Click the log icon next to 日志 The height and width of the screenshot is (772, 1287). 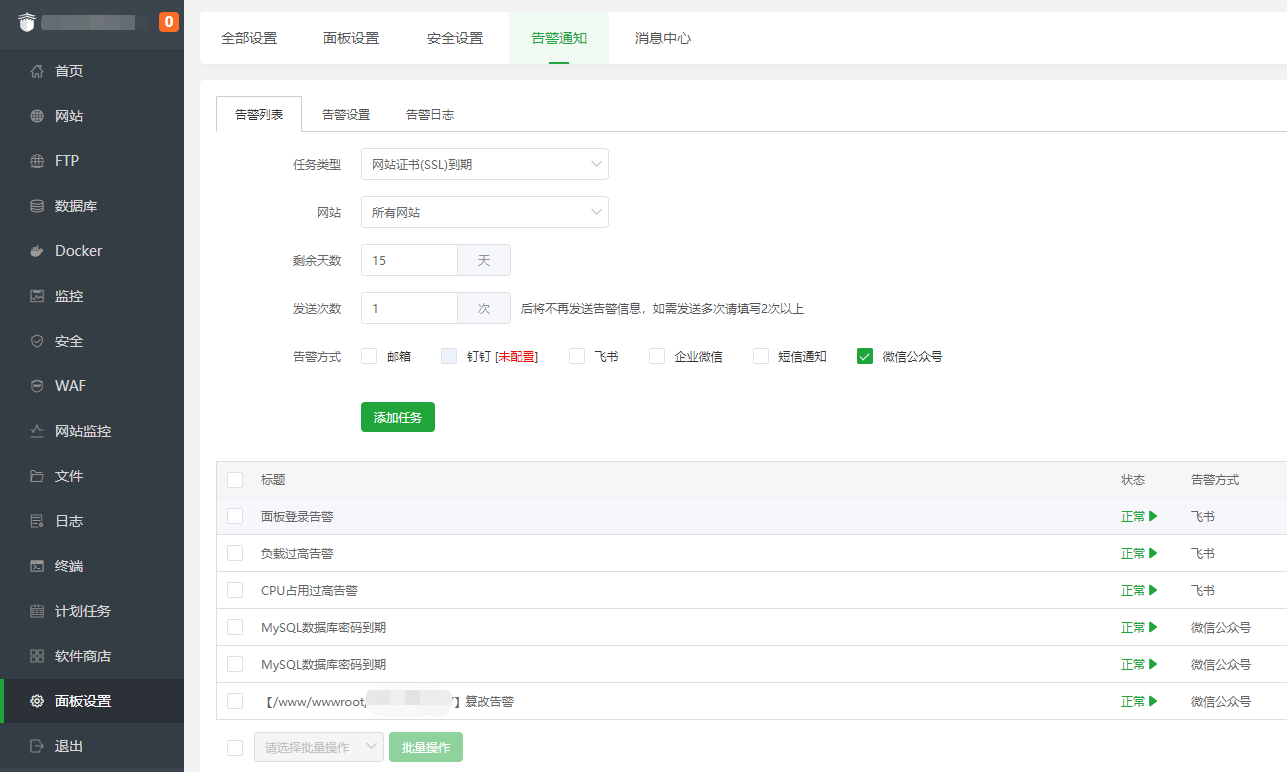click(x=37, y=521)
